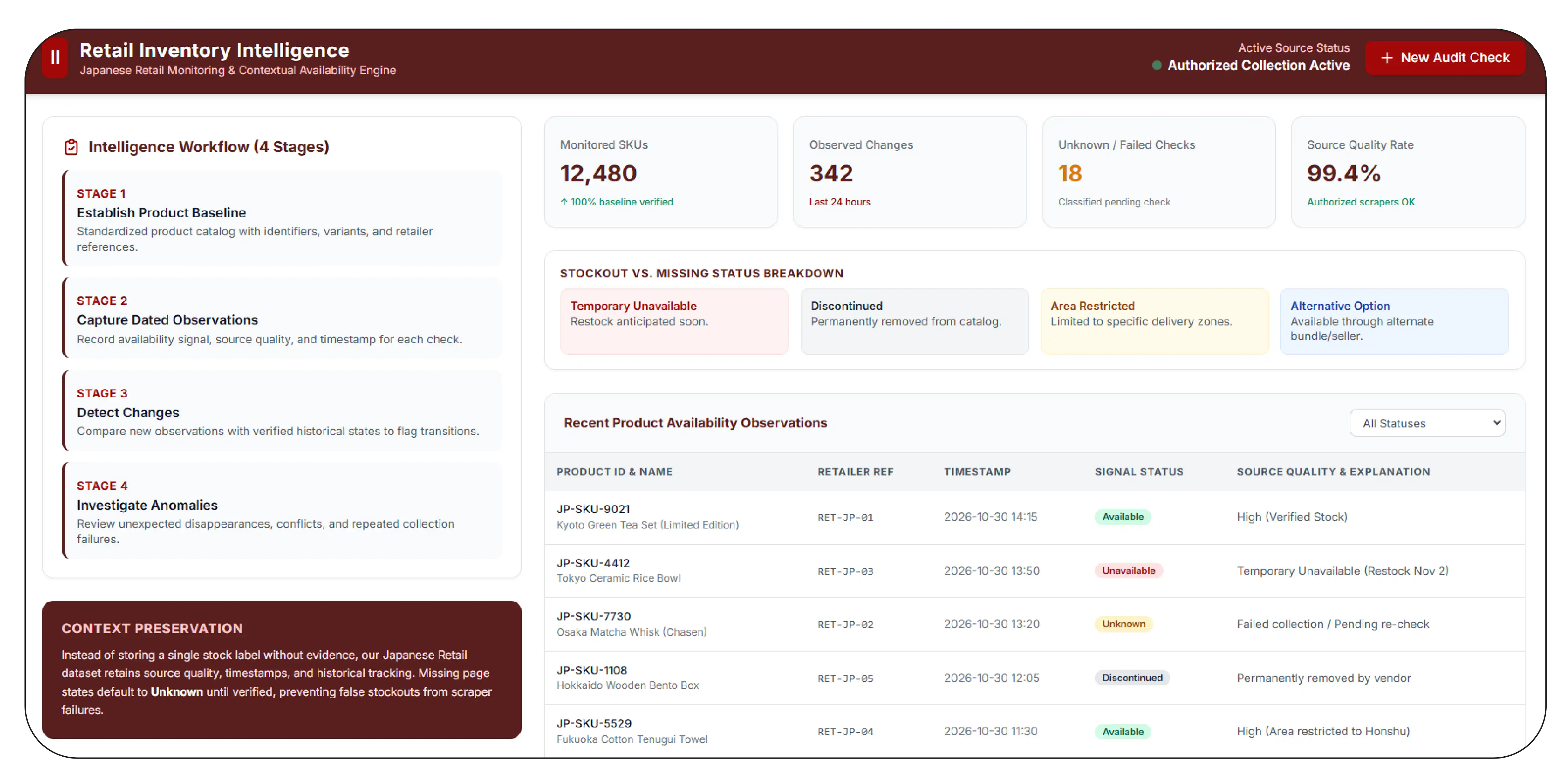Click retailer reference RET-JP-05
The height and width of the screenshot is (778, 1568).
tap(845, 679)
